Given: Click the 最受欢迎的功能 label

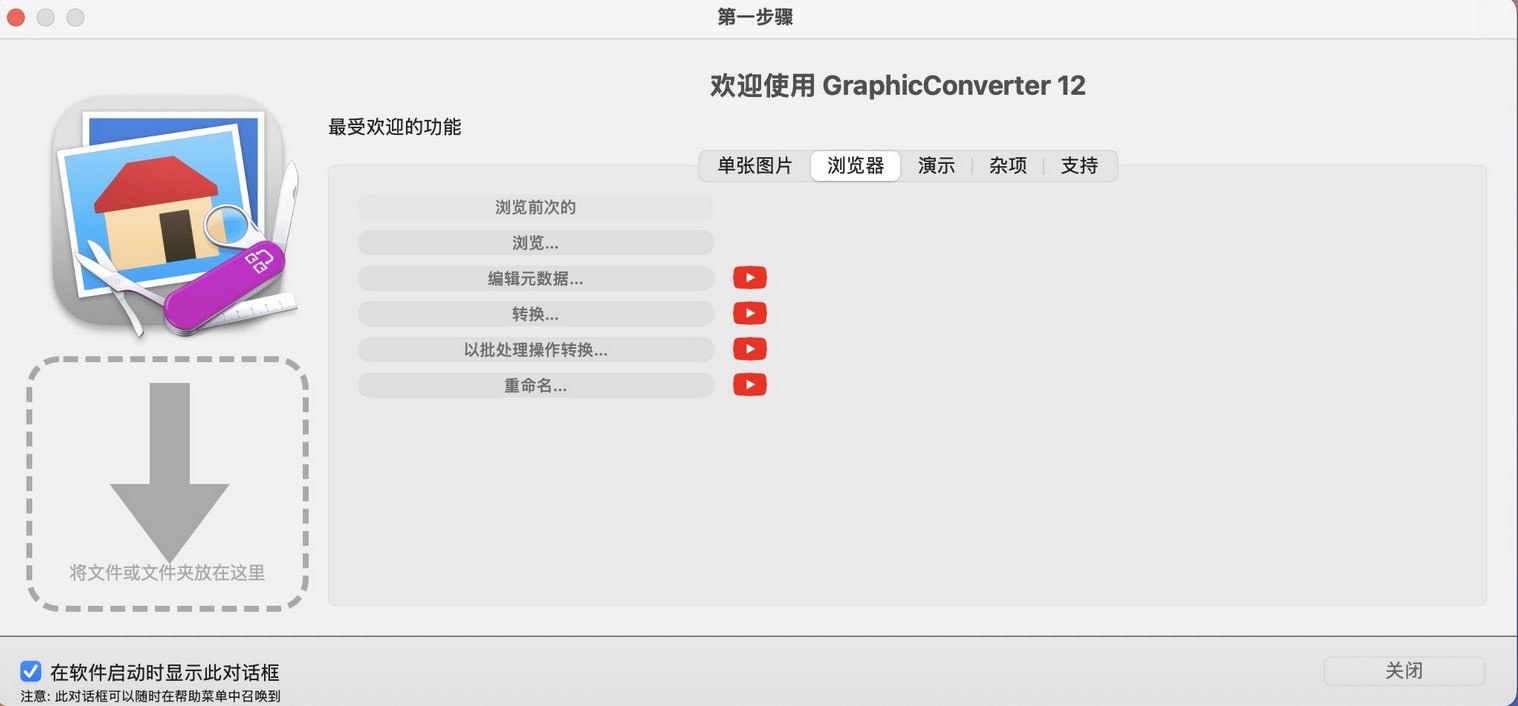Looking at the screenshot, I should [395, 127].
